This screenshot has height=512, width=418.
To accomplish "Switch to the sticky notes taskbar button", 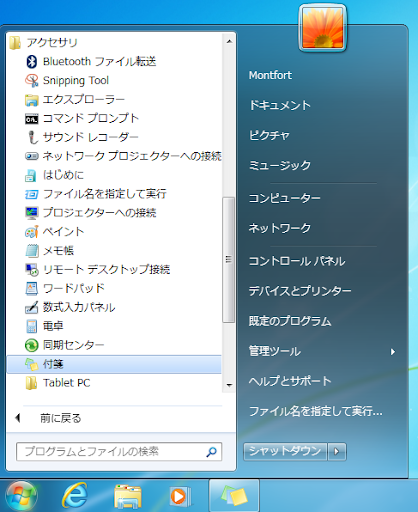I will click(234, 496).
